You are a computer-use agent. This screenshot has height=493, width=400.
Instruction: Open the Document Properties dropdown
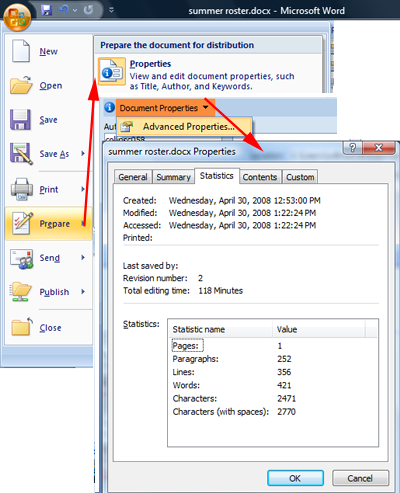click(165, 108)
